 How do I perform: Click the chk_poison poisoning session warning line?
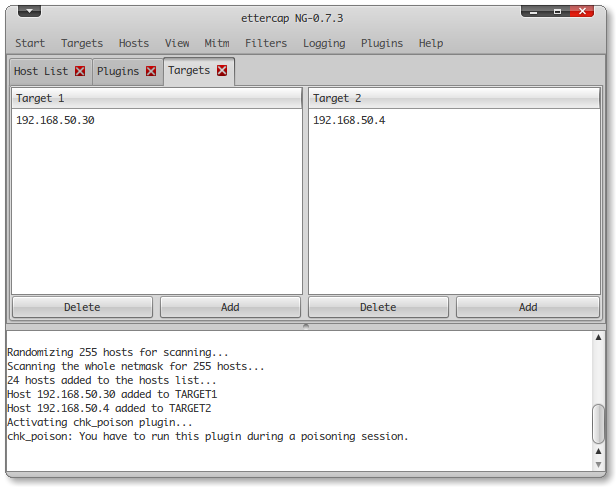208,436
